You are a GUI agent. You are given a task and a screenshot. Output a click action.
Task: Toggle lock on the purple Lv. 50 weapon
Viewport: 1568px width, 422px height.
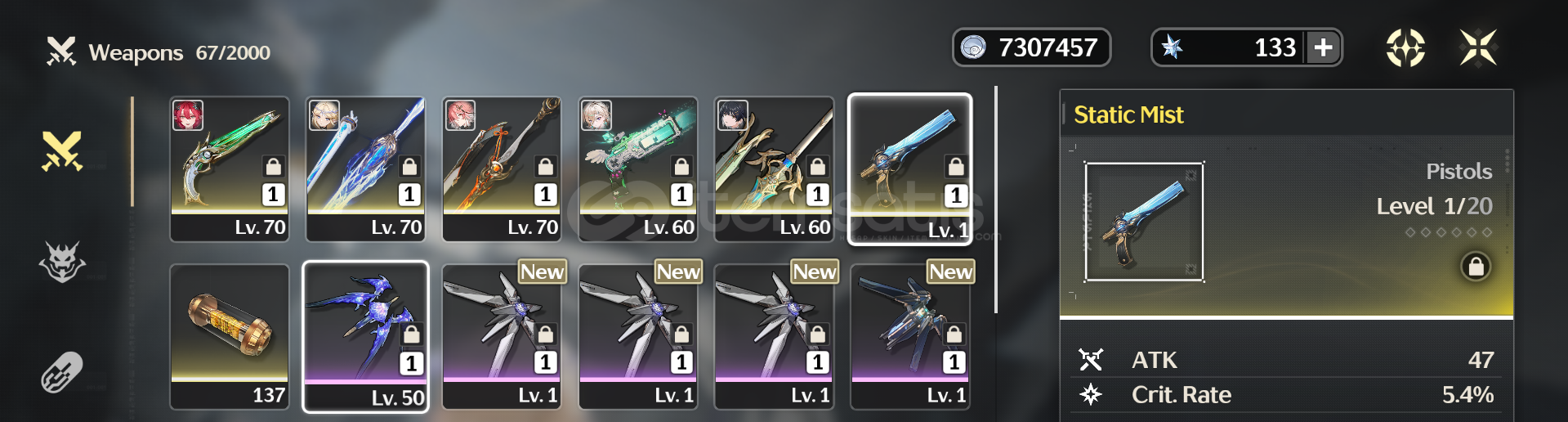coord(411,334)
